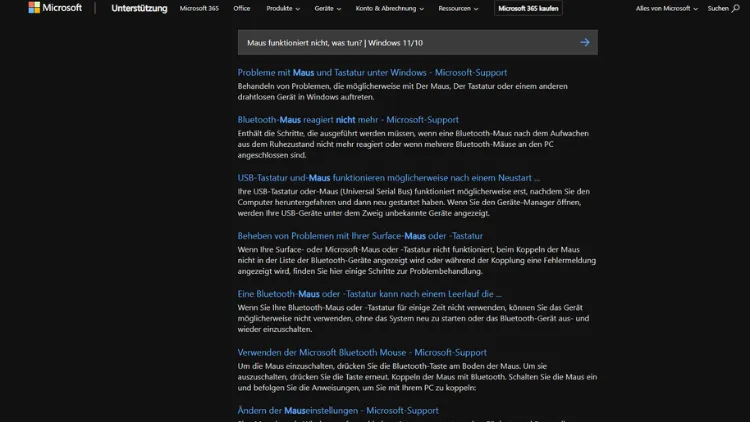Viewport: 750px width, 422px height.
Task: Open the Unterstützung home link
Action: point(139,8)
